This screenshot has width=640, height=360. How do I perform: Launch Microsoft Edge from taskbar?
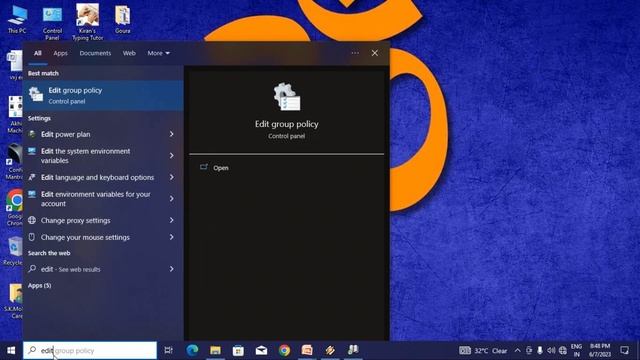(x=192, y=350)
